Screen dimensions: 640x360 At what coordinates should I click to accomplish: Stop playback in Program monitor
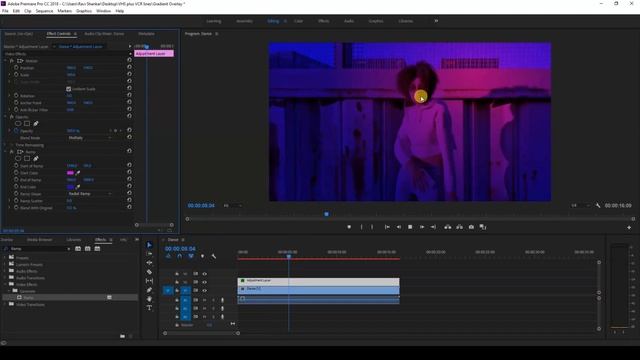410,227
